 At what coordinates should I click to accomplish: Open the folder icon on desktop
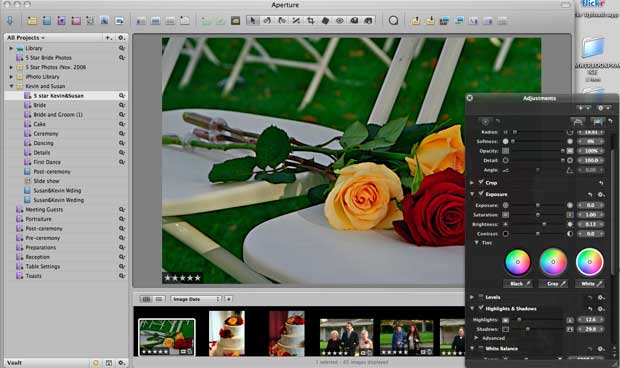594,48
